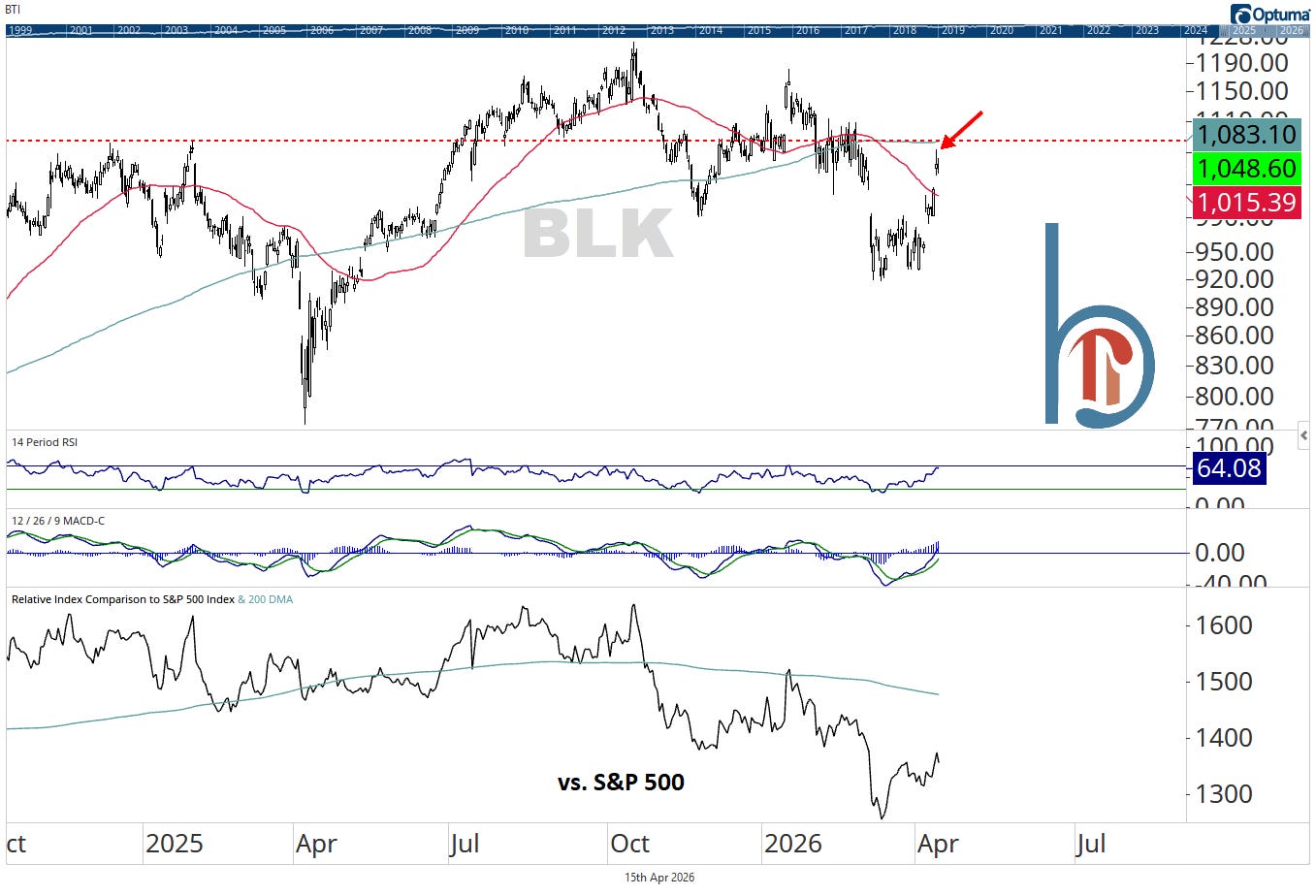Select year 2020 in overview timeline
This screenshot has width=1316, height=896.
(1002, 30)
